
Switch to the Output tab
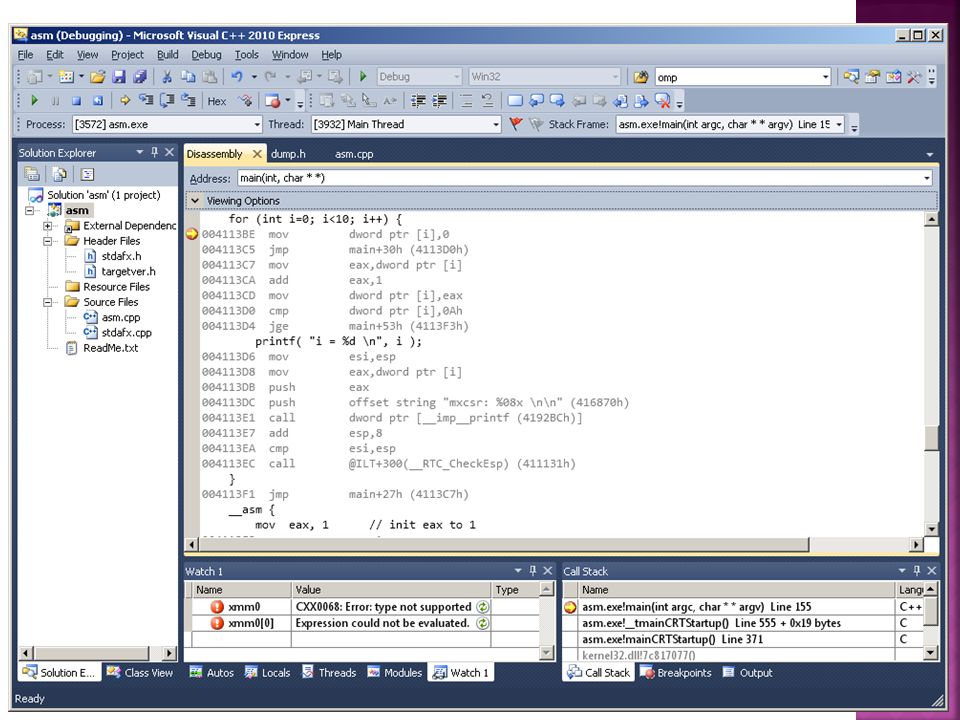pos(748,672)
